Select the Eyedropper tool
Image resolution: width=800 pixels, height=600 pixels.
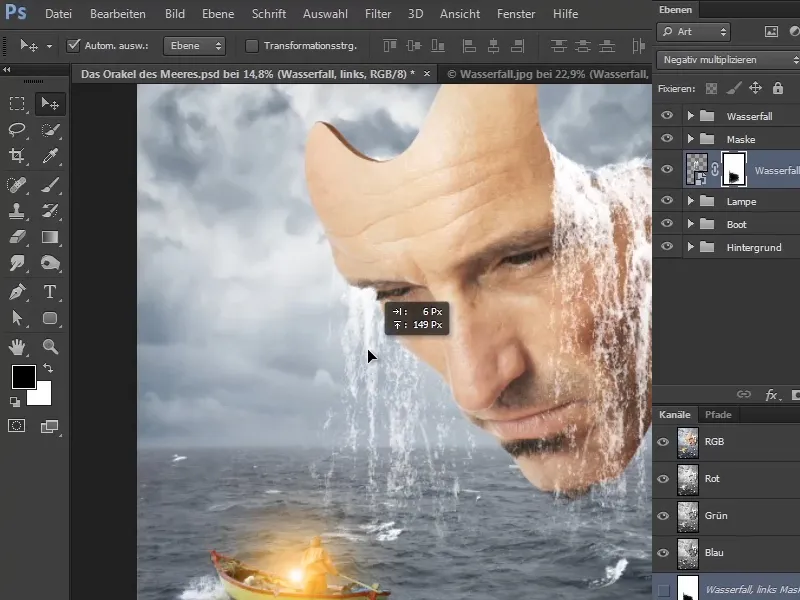(50, 156)
